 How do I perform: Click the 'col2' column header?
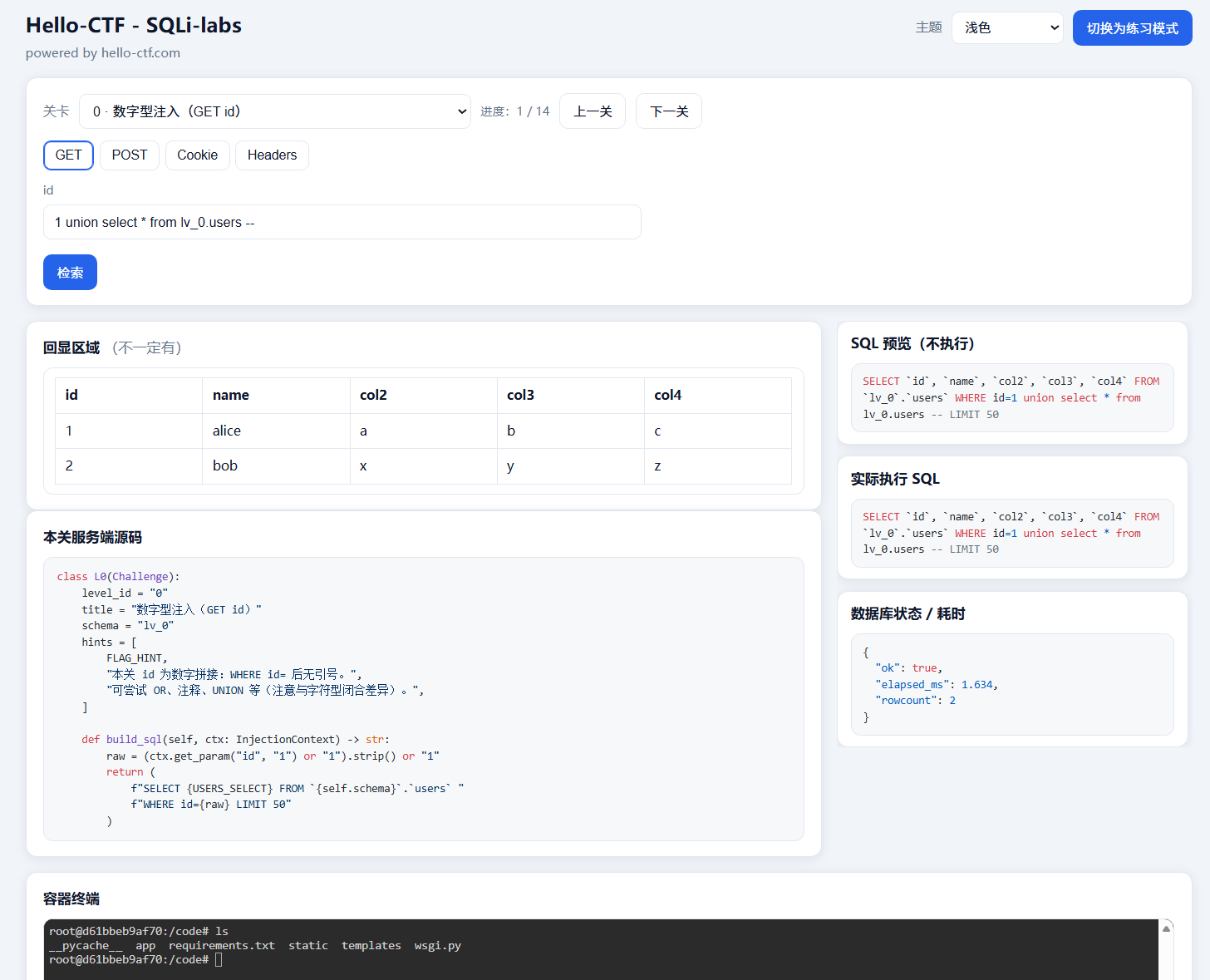click(x=423, y=396)
